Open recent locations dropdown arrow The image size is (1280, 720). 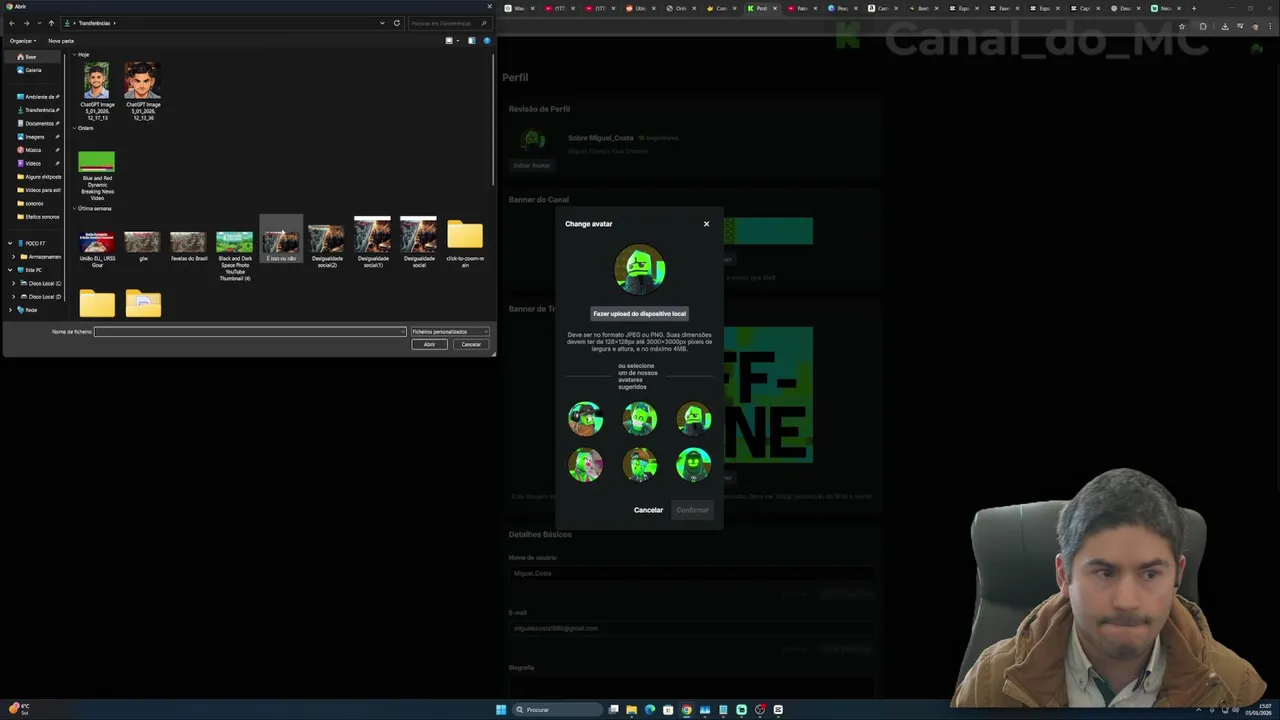click(x=39, y=23)
